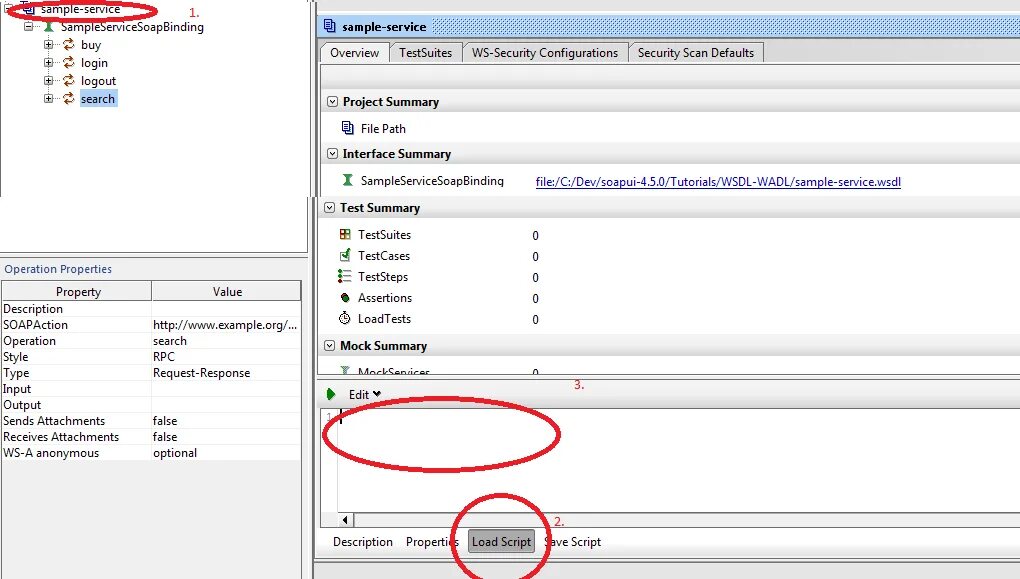The image size is (1020, 579).
Task: Click the Input property row
Action: click(151, 389)
